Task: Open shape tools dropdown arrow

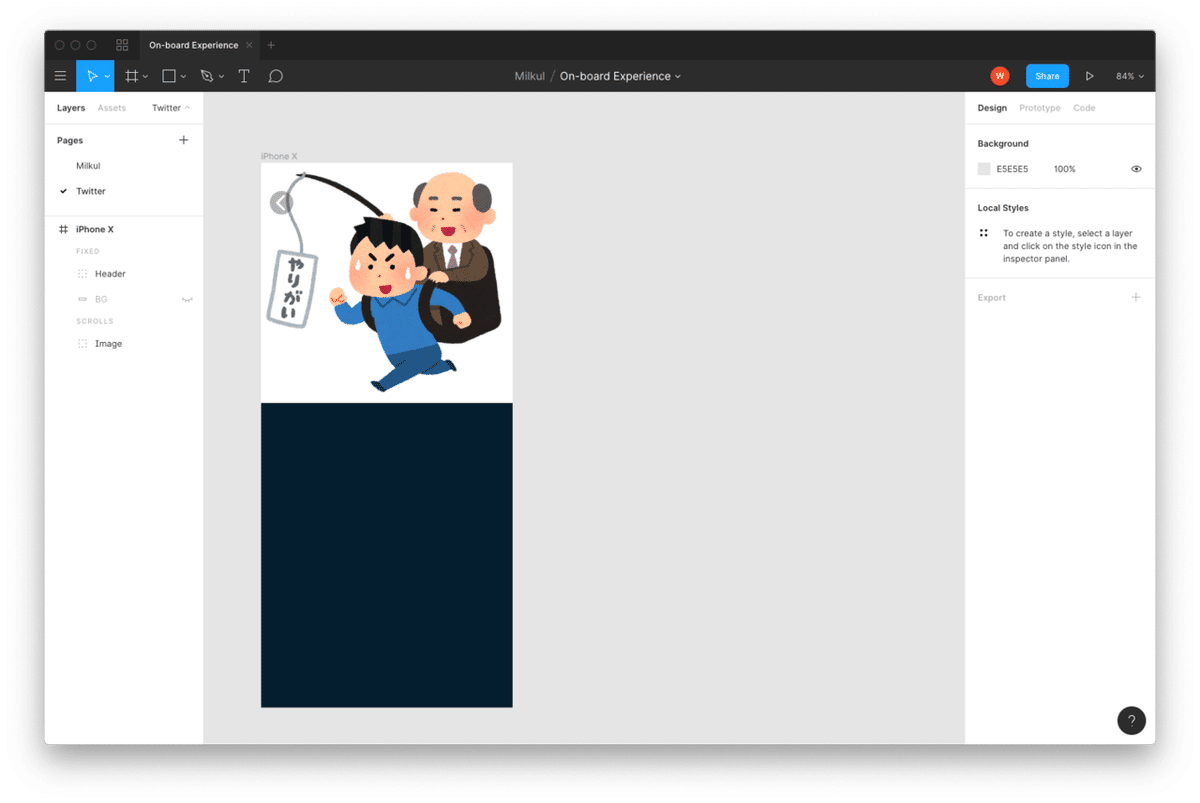Action: (x=183, y=77)
